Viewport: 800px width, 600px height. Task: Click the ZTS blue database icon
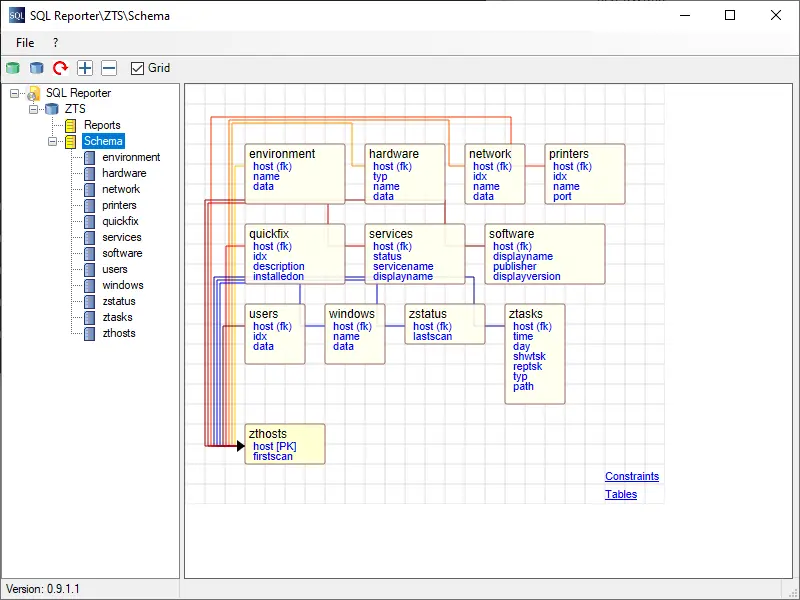[x=52, y=109]
